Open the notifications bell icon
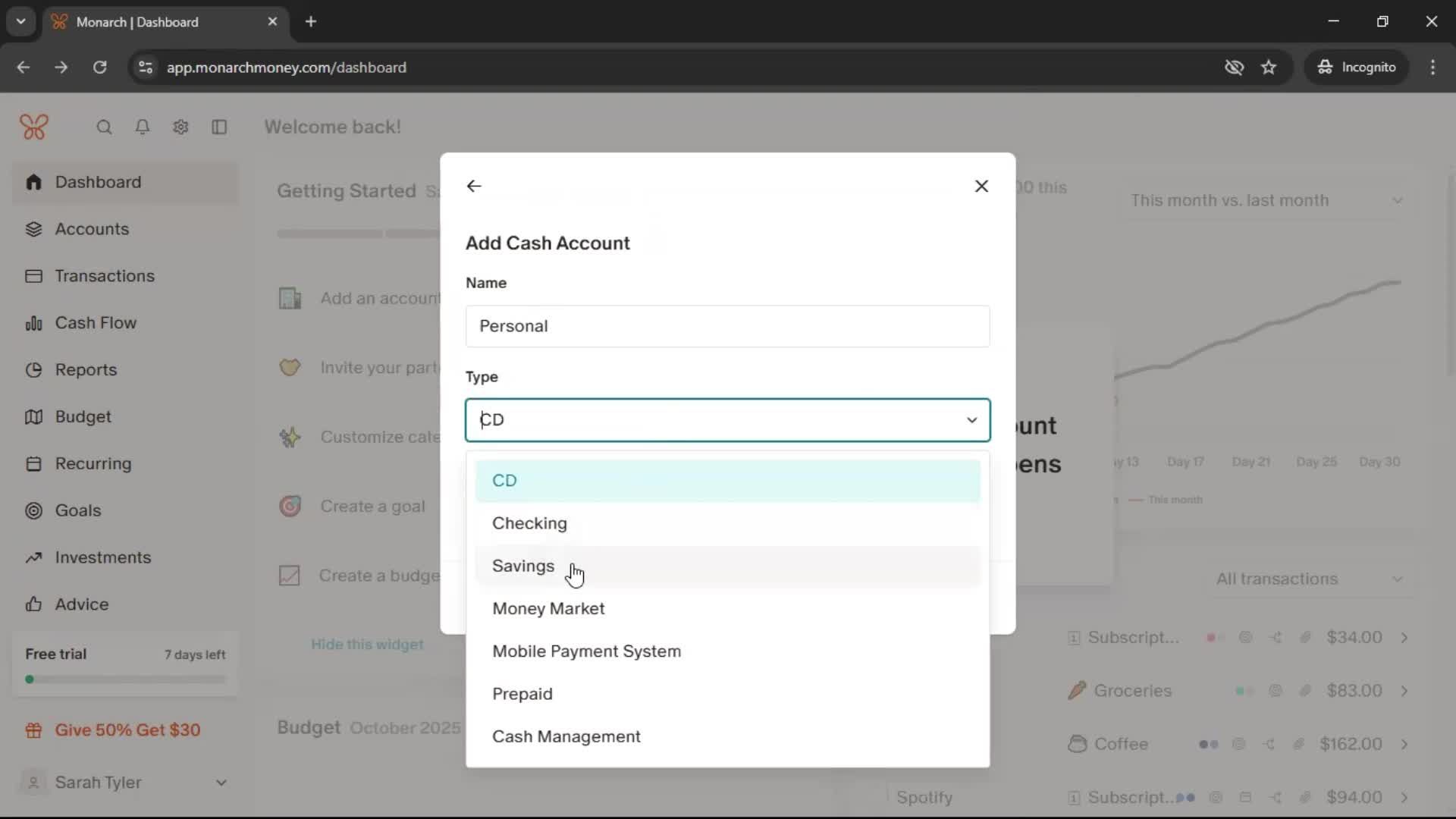This screenshot has height=819, width=1456. [x=142, y=127]
